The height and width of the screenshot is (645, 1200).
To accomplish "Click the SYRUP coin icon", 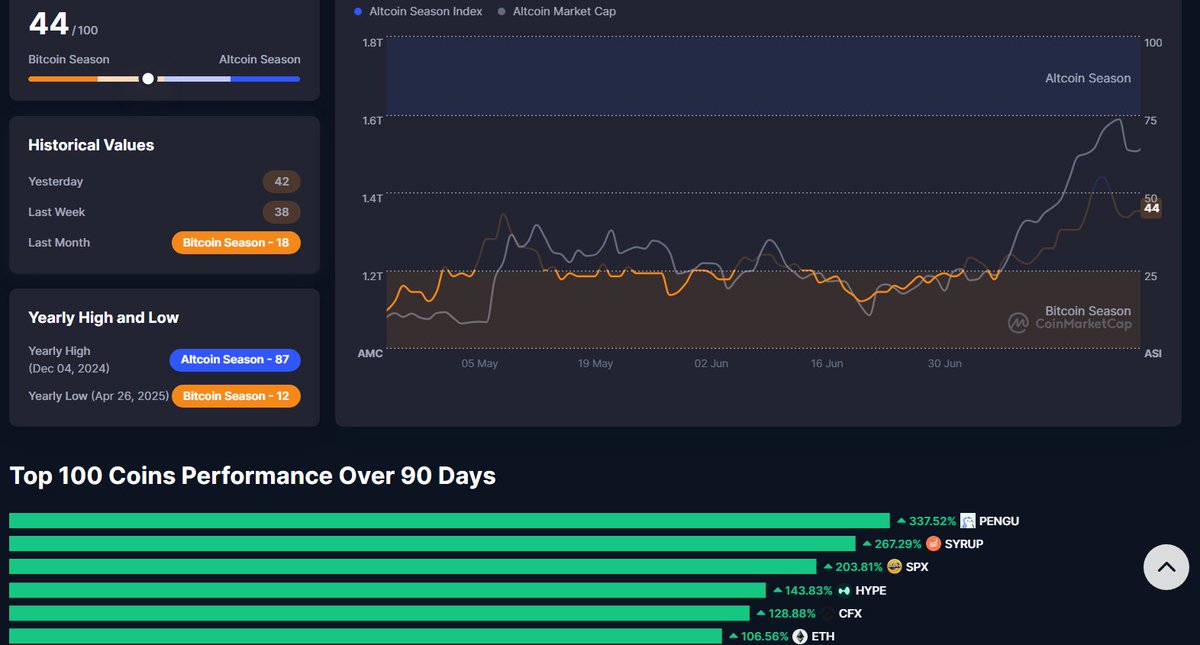I will click(x=933, y=544).
